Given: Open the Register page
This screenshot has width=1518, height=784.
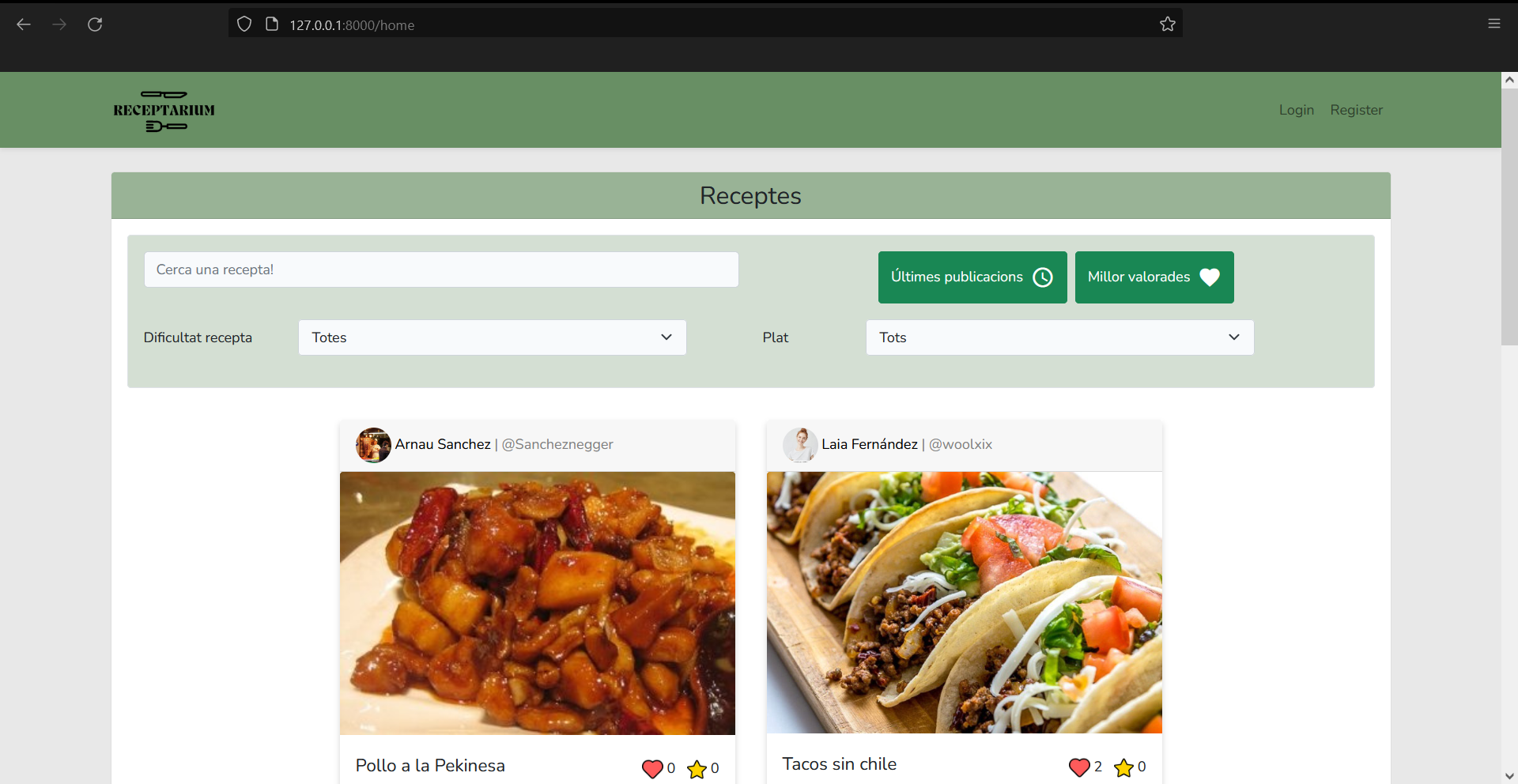Looking at the screenshot, I should [1357, 110].
